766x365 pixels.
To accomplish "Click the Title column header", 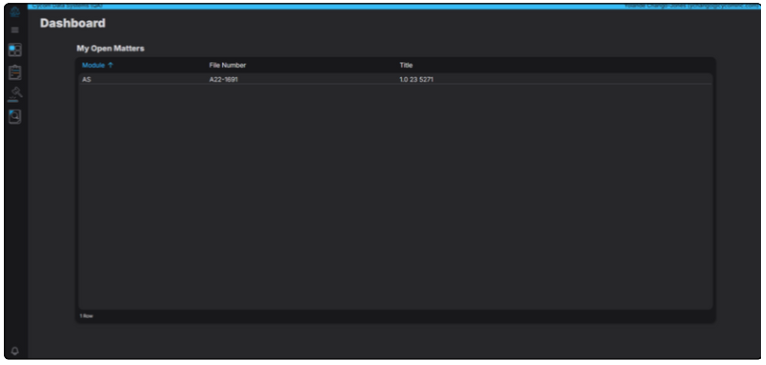I will [x=406, y=65].
